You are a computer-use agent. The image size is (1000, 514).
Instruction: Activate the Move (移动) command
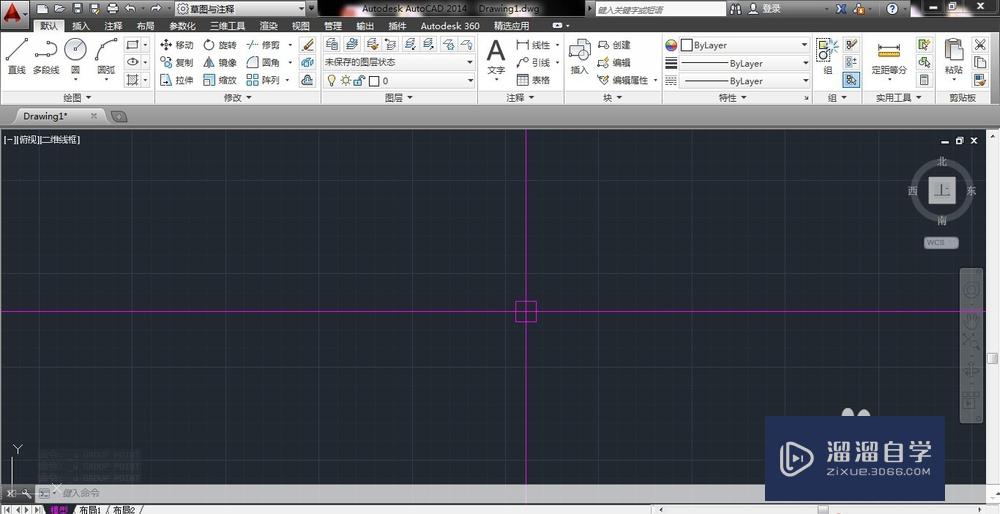click(x=176, y=45)
